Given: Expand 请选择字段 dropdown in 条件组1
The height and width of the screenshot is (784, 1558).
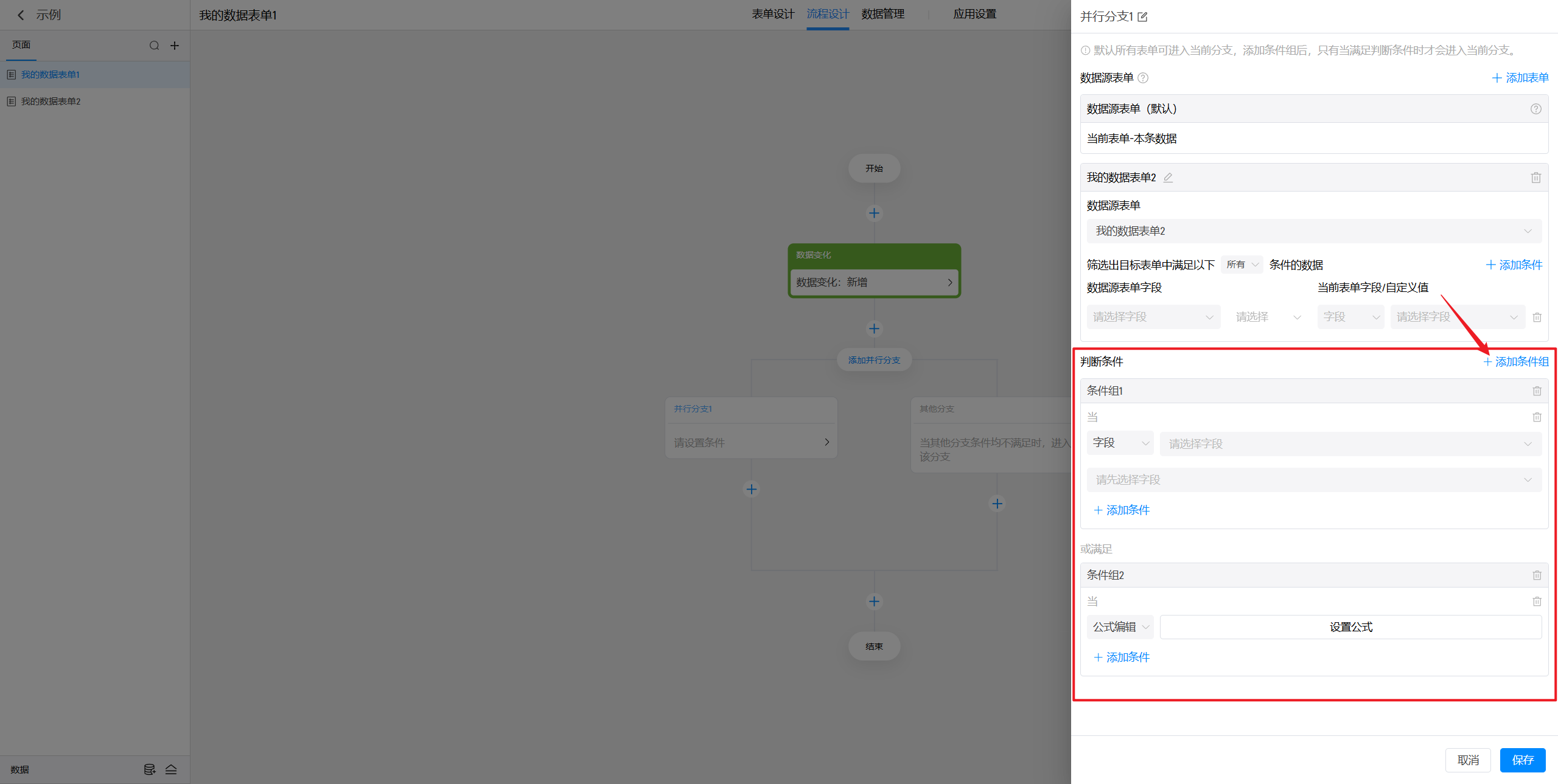Looking at the screenshot, I should (x=1350, y=444).
